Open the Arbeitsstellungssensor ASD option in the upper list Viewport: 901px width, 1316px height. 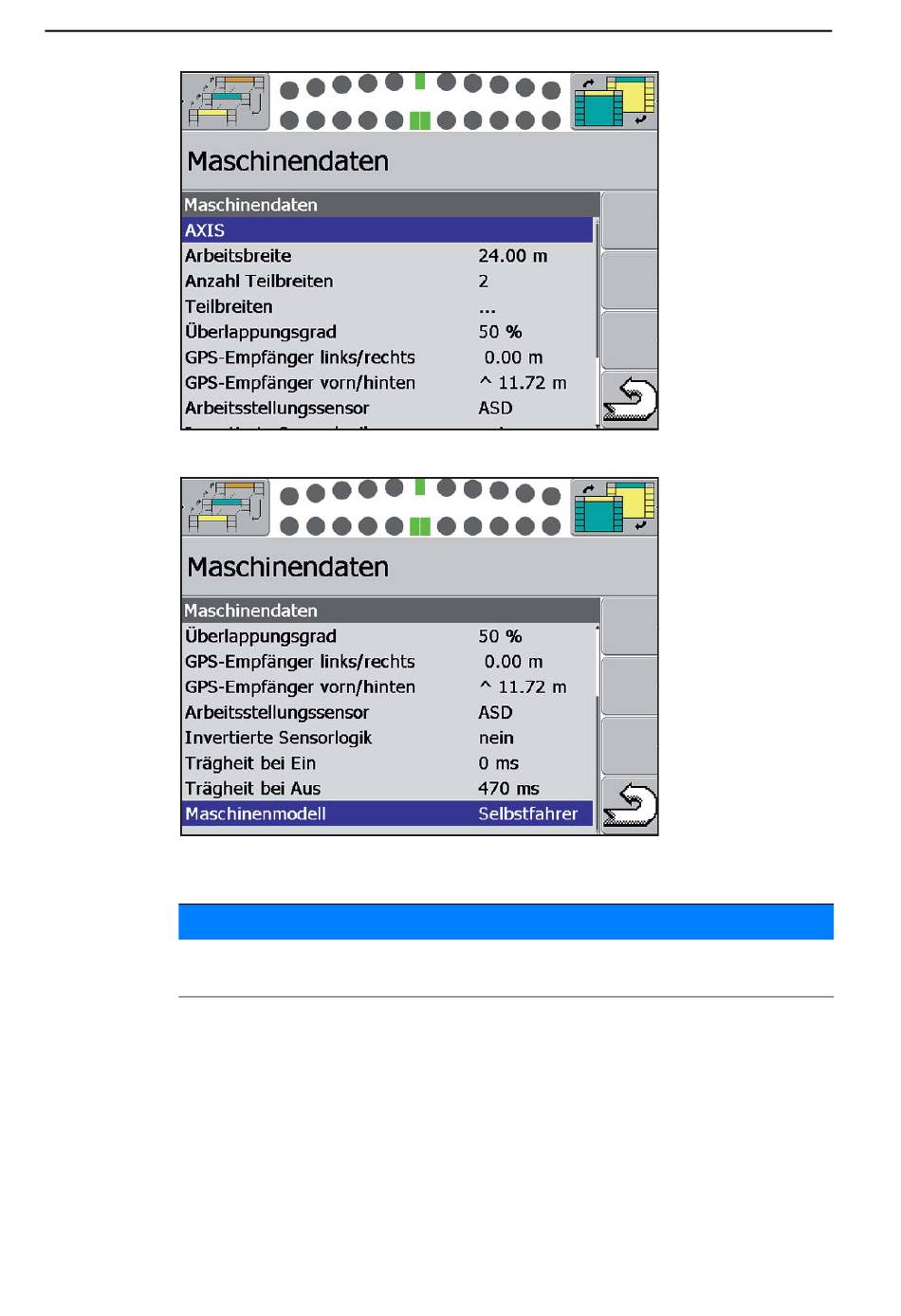(x=495, y=408)
